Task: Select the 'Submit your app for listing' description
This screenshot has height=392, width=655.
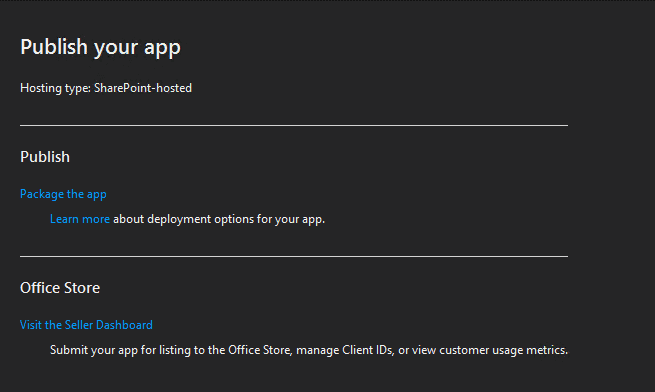Action: click(x=309, y=350)
